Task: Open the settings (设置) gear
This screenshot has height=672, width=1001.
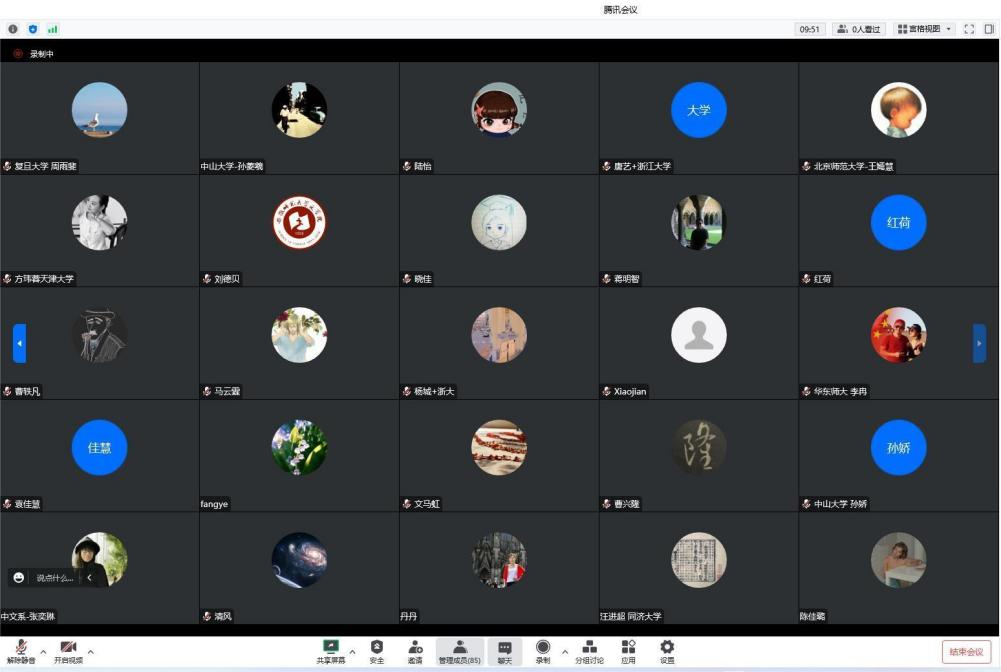Action: pyautogui.click(x=667, y=650)
